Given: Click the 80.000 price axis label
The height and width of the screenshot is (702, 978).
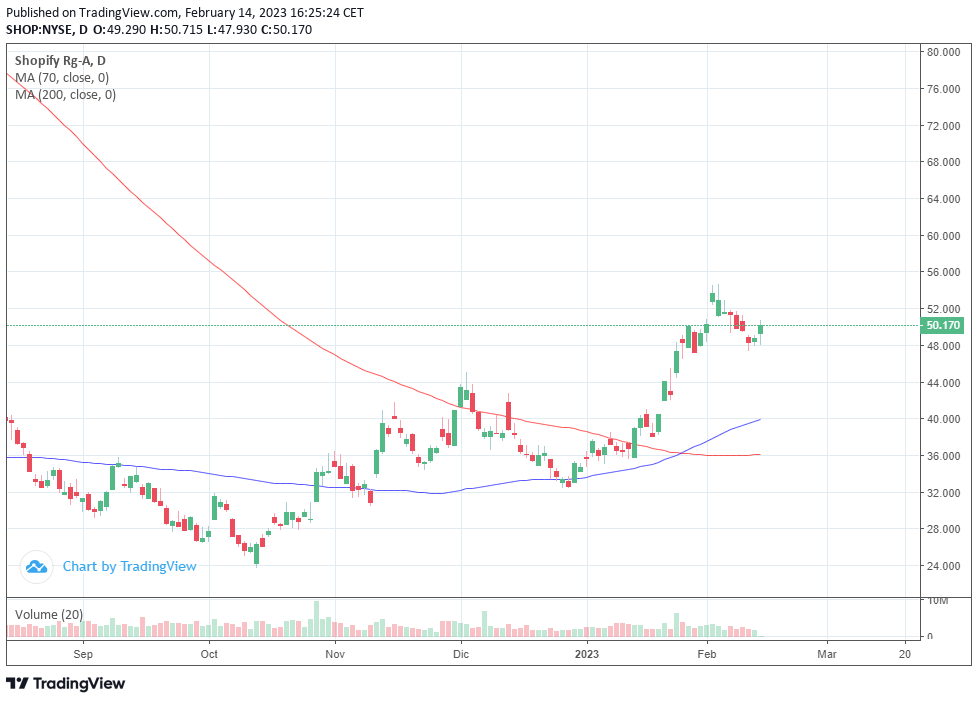Looking at the screenshot, I should [x=943, y=52].
